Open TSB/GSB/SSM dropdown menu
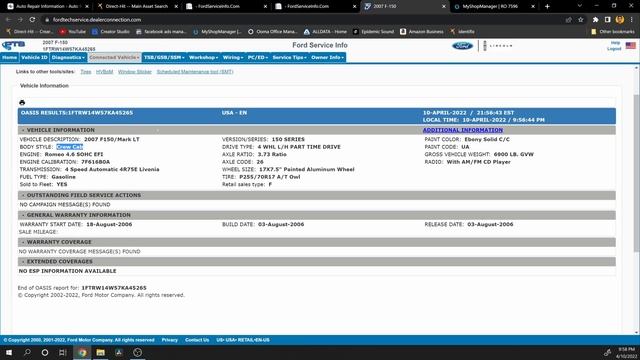 click(164, 58)
